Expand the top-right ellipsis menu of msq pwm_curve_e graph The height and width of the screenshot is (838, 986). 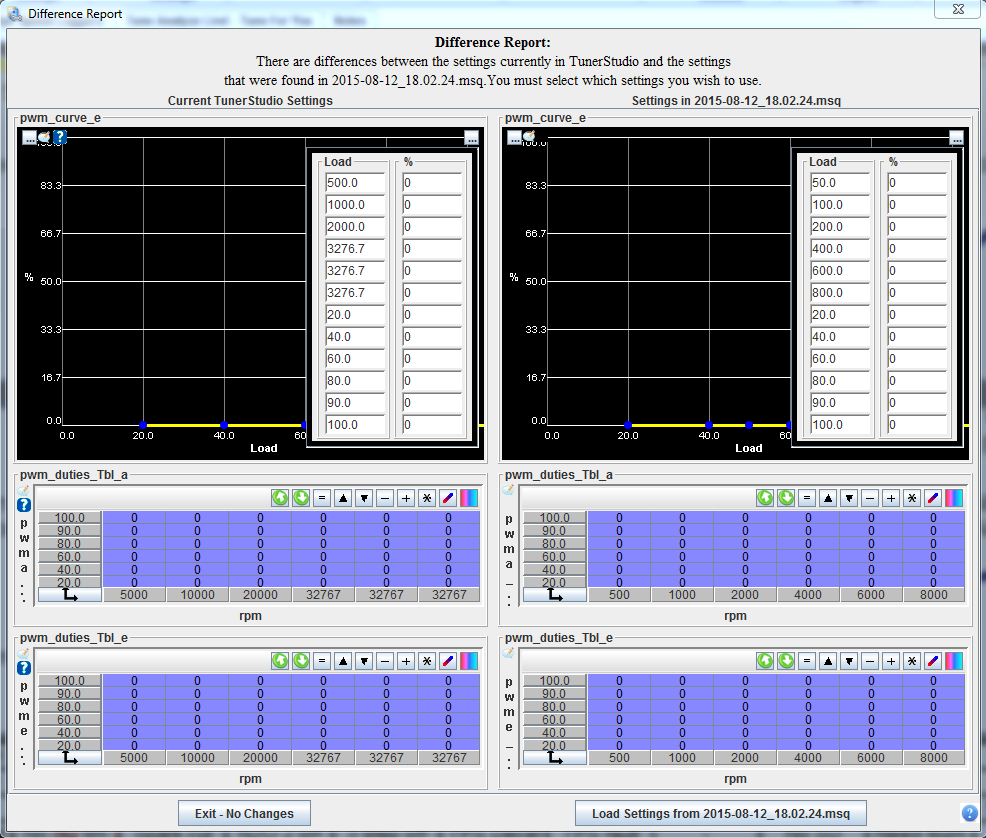[956, 138]
